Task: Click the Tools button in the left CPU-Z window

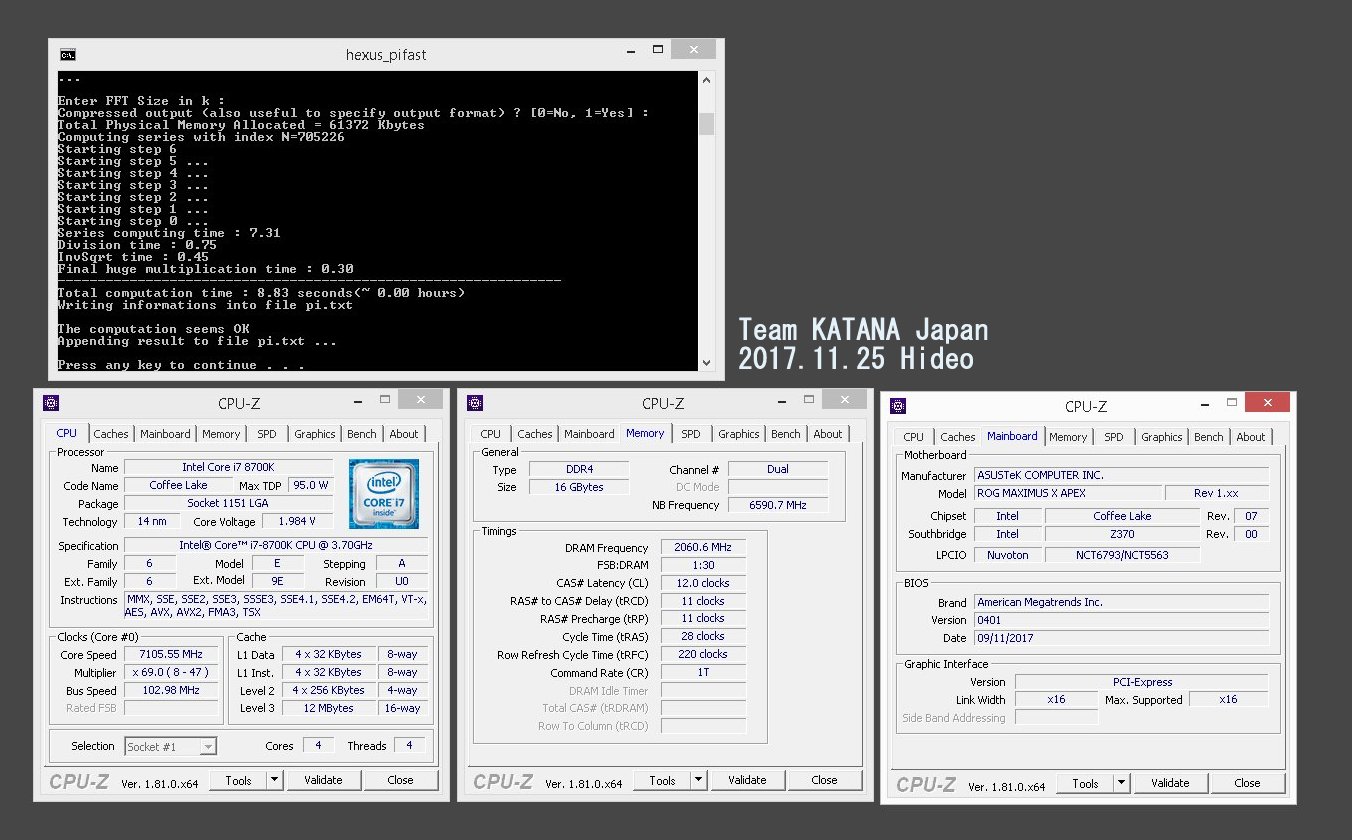Action: coord(239,780)
